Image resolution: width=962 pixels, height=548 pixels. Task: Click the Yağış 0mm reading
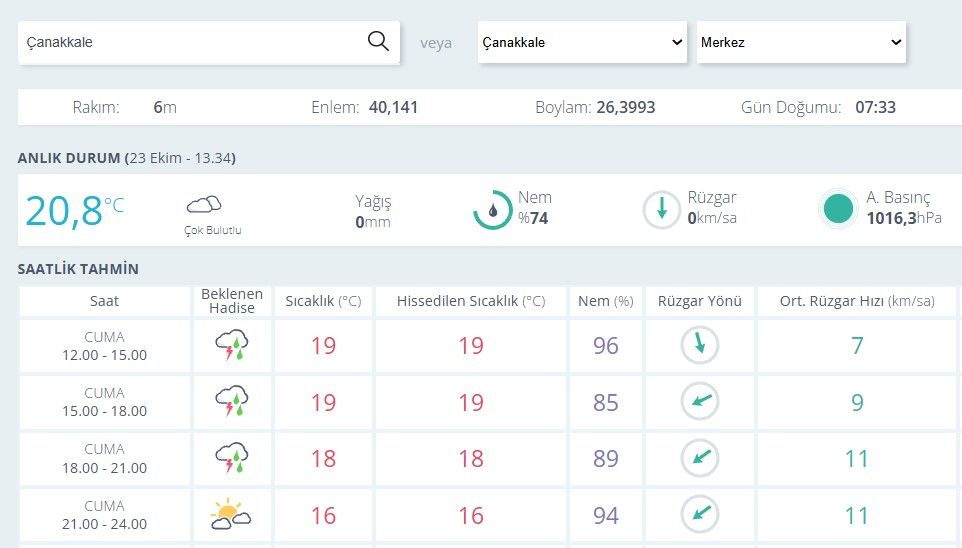[x=372, y=211]
